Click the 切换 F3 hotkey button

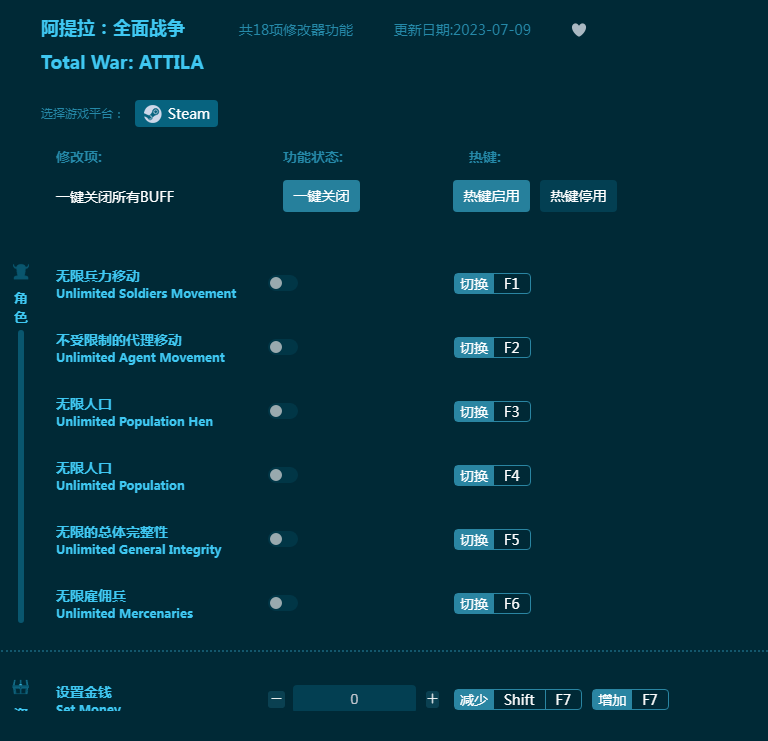[492, 411]
